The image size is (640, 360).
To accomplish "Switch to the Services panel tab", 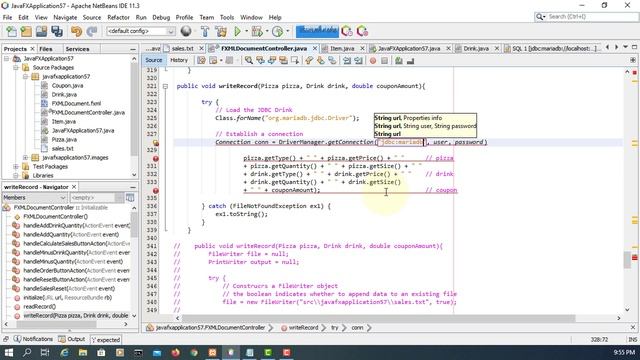I will tap(77, 49).
